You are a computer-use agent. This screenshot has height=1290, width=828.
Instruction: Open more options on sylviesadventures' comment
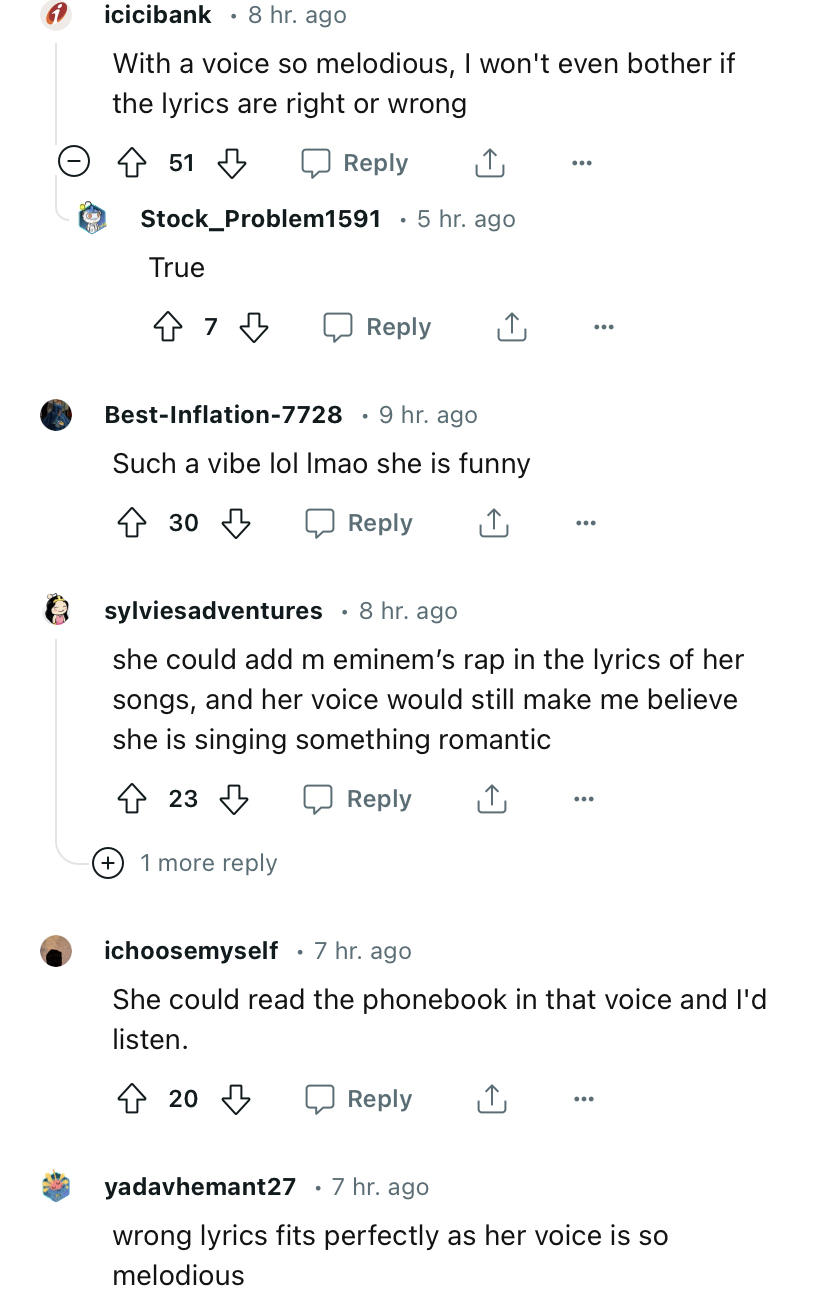[x=585, y=799]
